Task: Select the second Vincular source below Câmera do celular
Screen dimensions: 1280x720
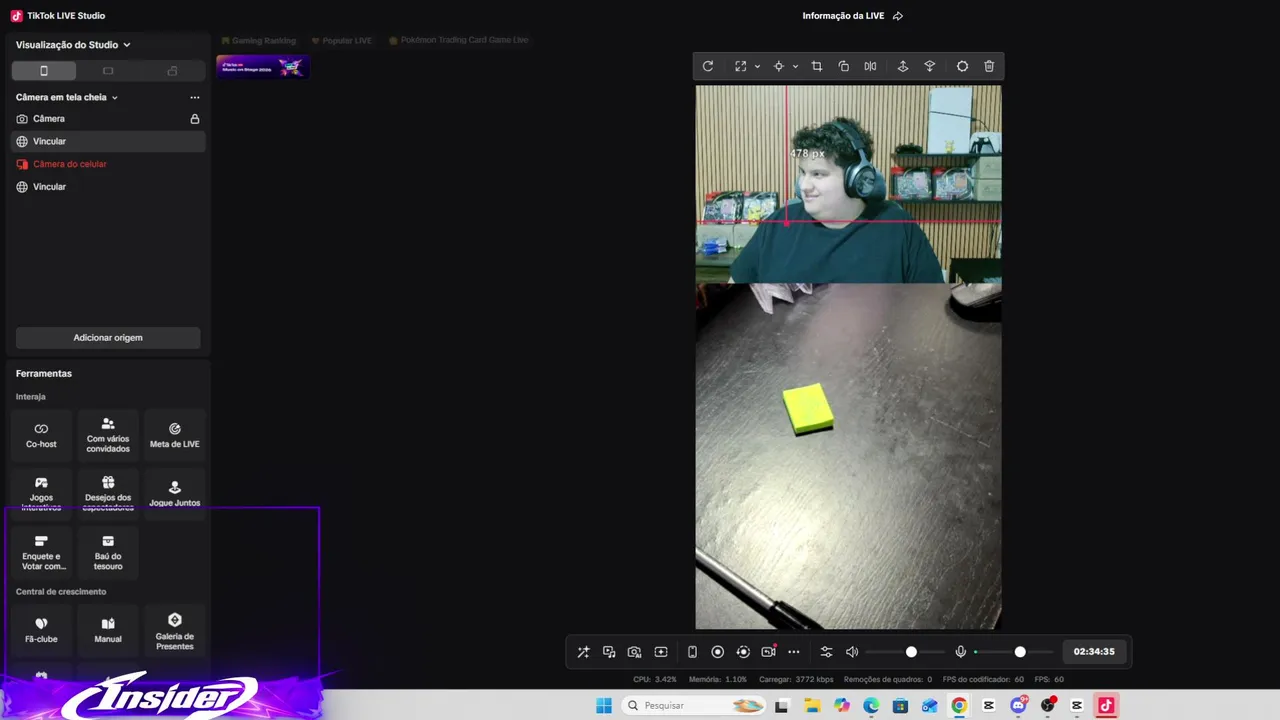Action: 108,187
